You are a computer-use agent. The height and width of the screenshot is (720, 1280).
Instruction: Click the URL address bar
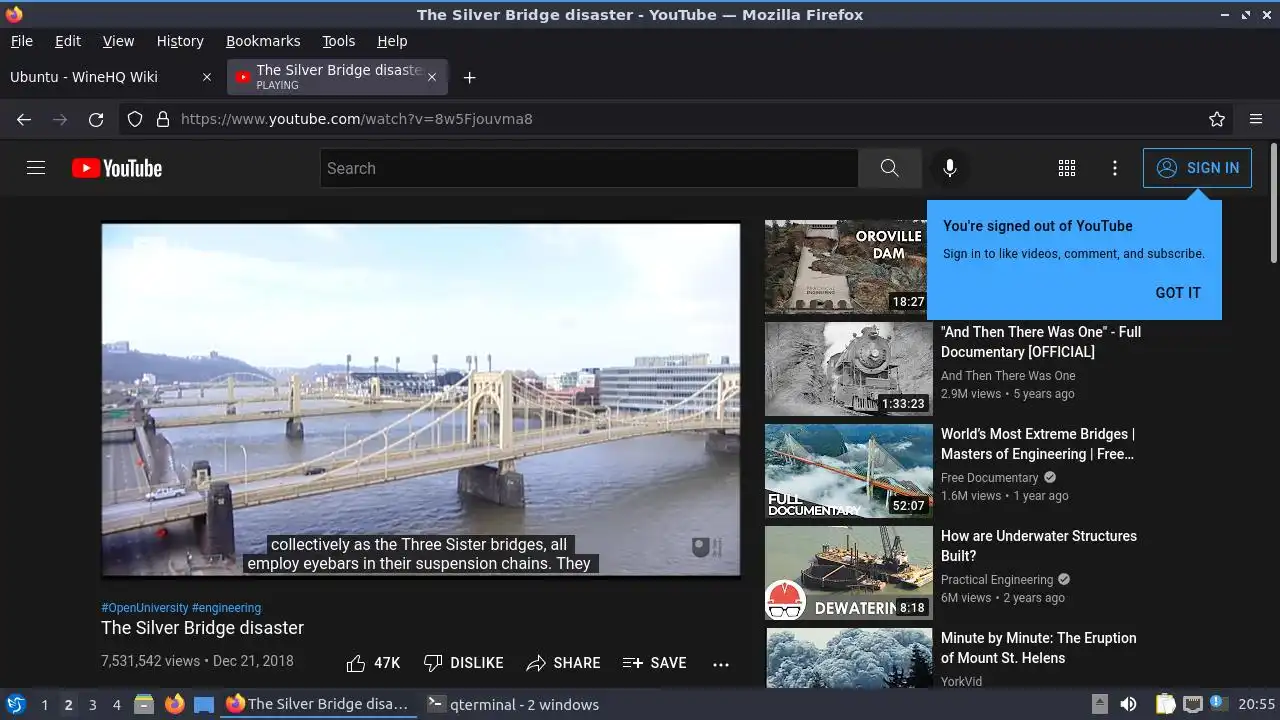coord(675,119)
